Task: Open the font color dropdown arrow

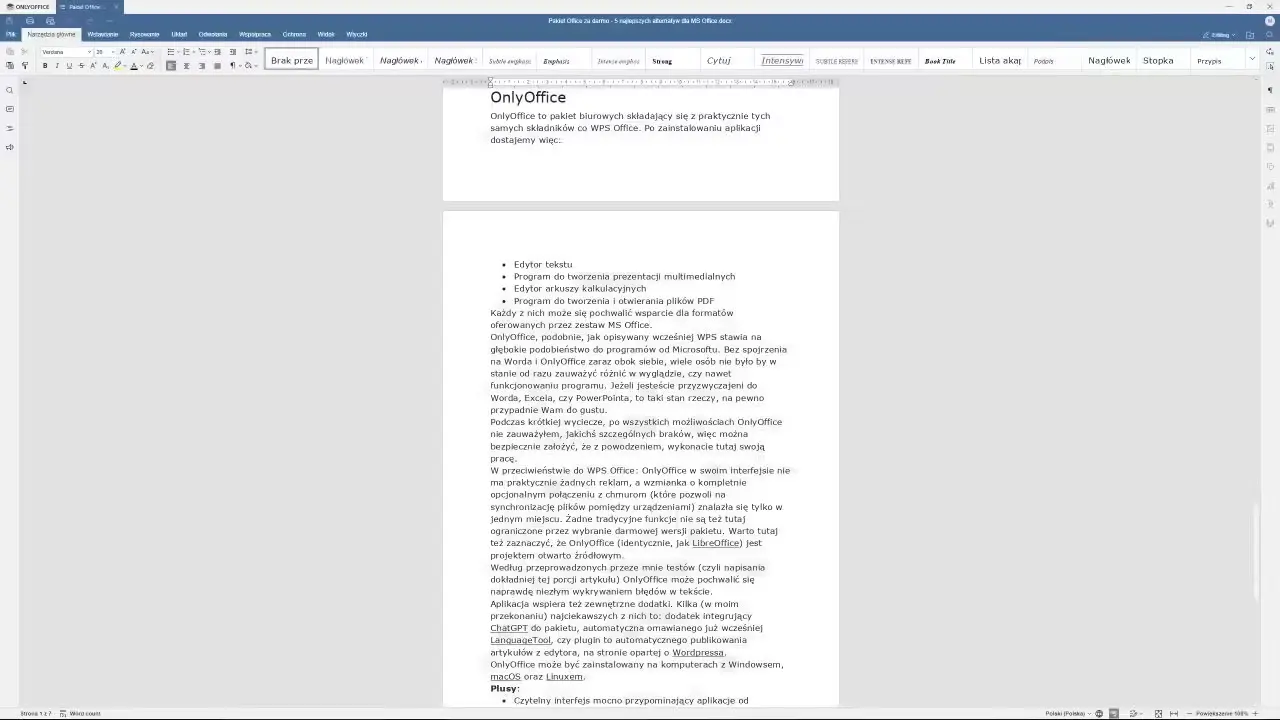Action: 140,66
